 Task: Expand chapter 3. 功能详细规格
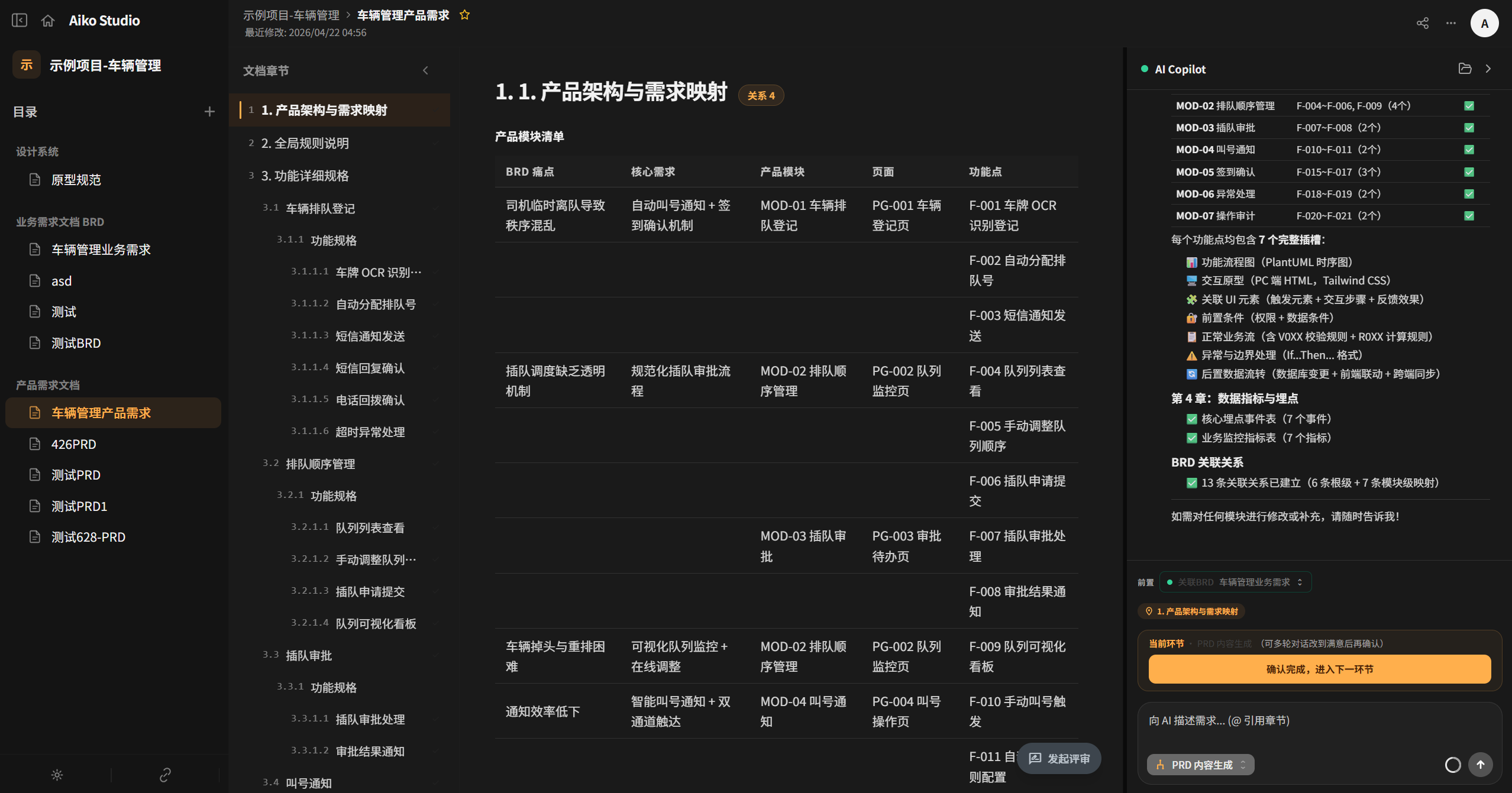pos(340,176)
